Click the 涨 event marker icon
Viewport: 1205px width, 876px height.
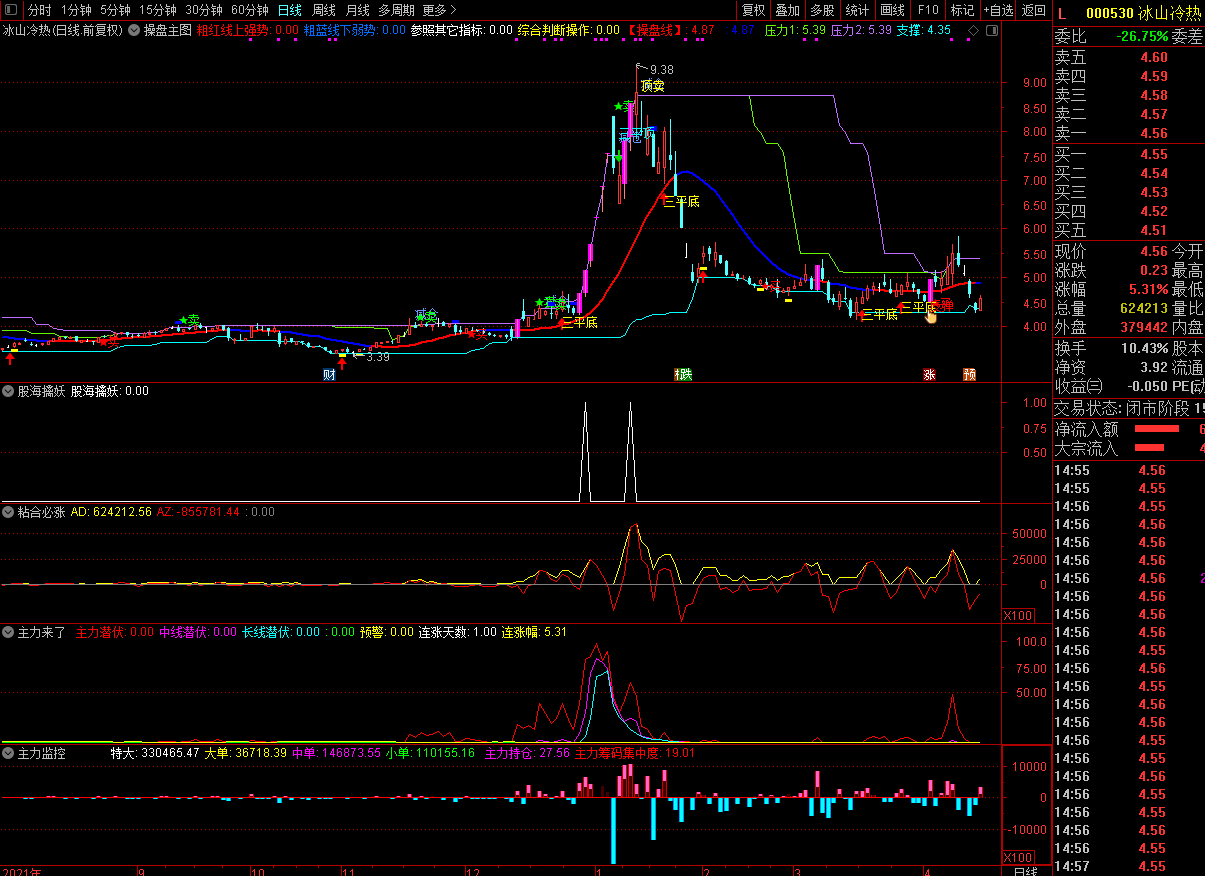coord(929,375)
